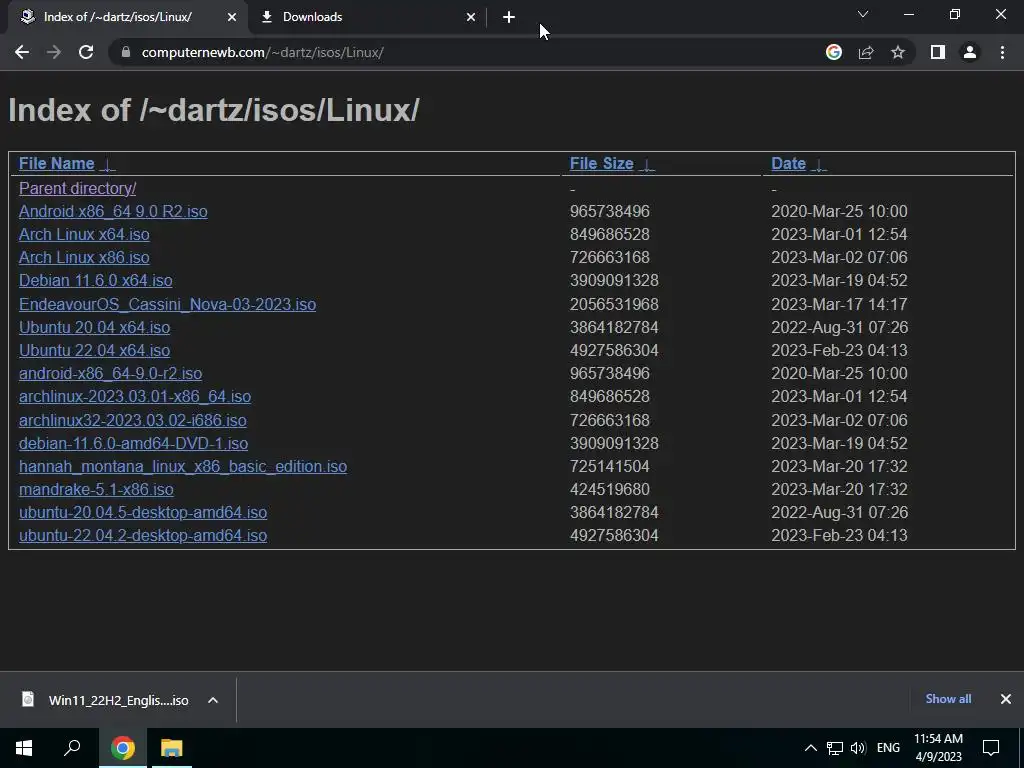Click the Index of /~dartz/isos/Linux/ heading
The image size is (1024, 768).
(214, 110)
